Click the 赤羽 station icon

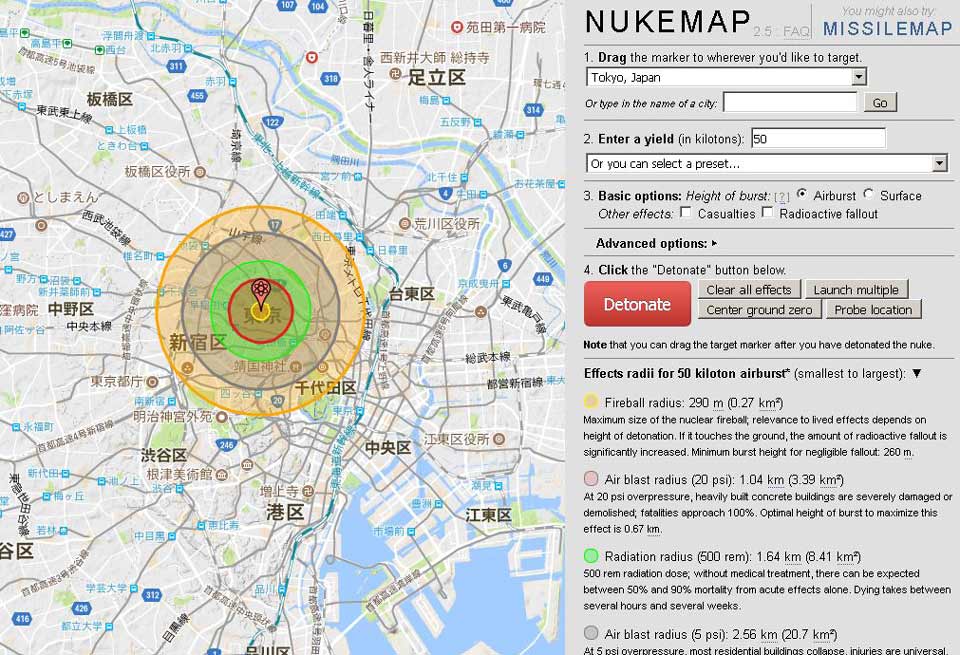pyautogui.click(x=231, y=81)
